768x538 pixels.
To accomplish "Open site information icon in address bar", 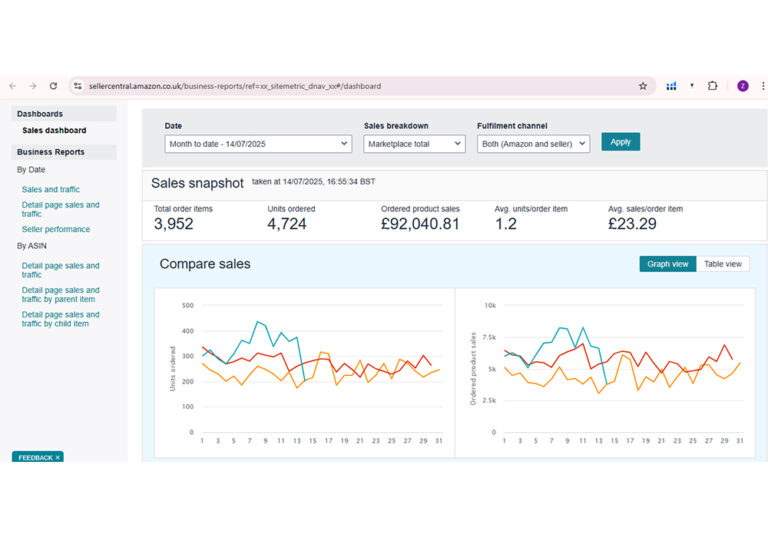I will coord(78,86).
